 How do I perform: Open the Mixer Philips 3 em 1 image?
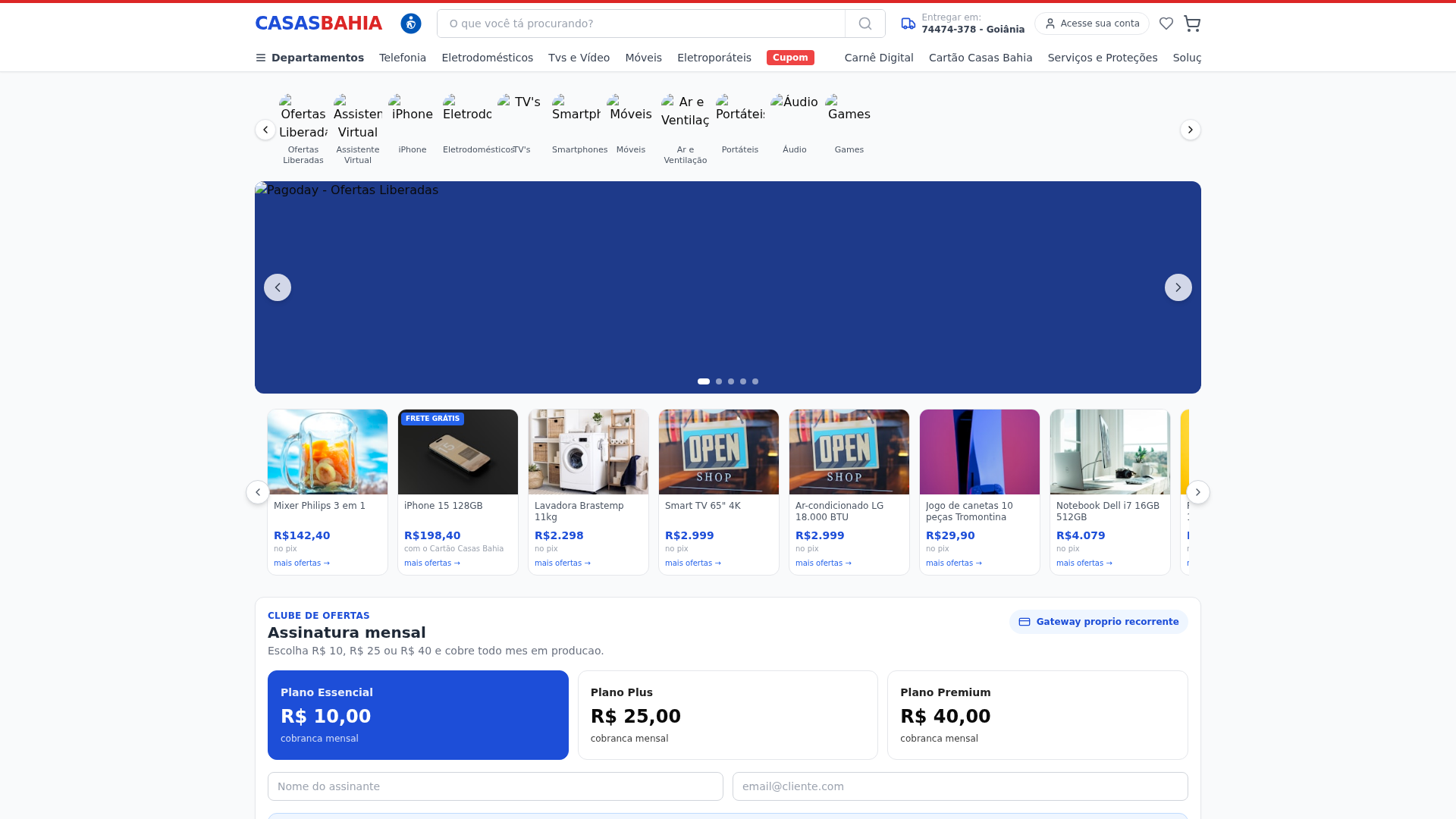[328, 452]
